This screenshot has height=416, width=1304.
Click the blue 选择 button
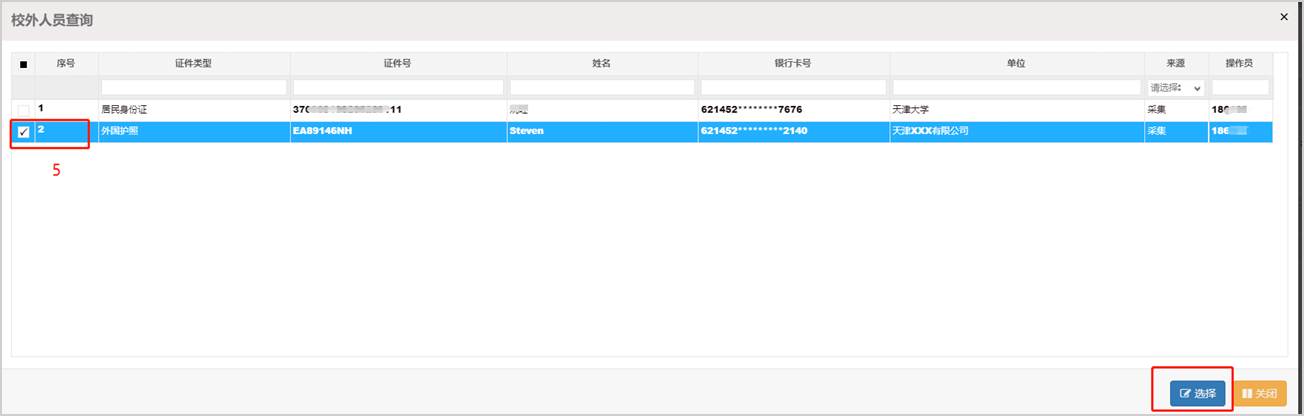click(1197, 394)
